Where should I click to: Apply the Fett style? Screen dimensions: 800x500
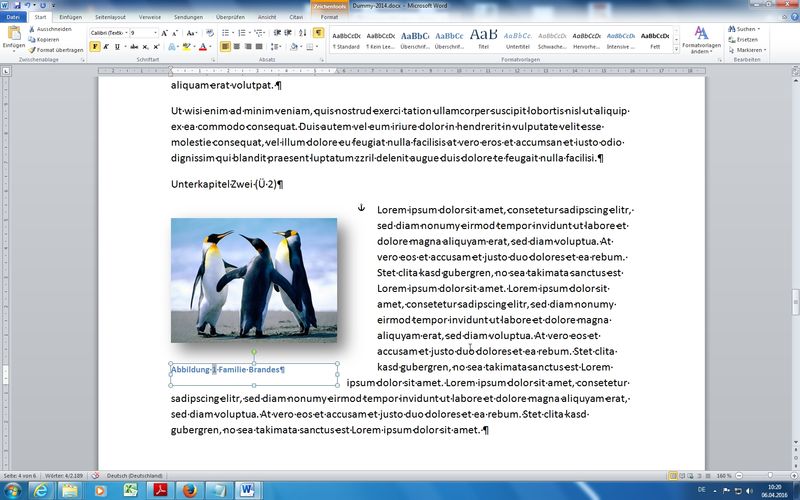coord(655,40)
